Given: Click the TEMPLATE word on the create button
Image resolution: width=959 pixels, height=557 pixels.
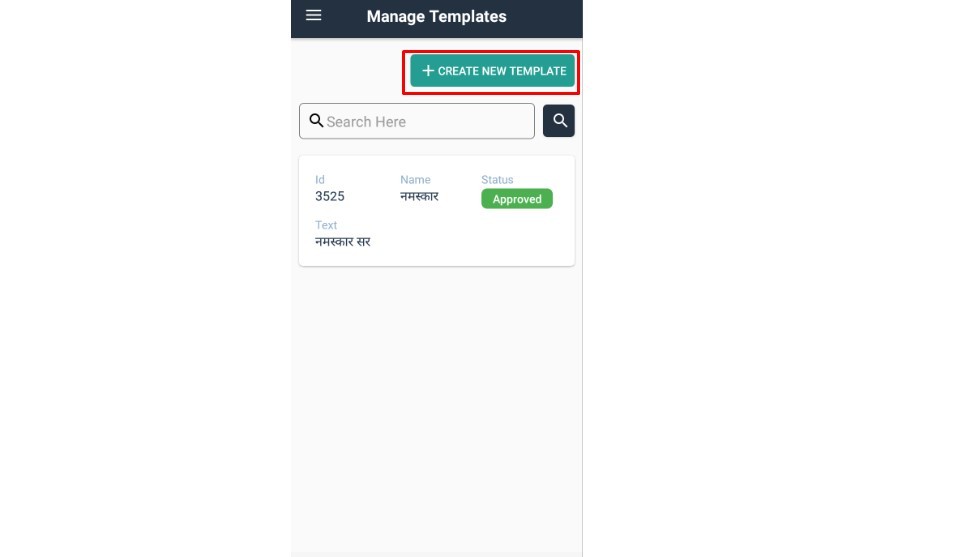Looking at the screenshot, I should [539, 71].
